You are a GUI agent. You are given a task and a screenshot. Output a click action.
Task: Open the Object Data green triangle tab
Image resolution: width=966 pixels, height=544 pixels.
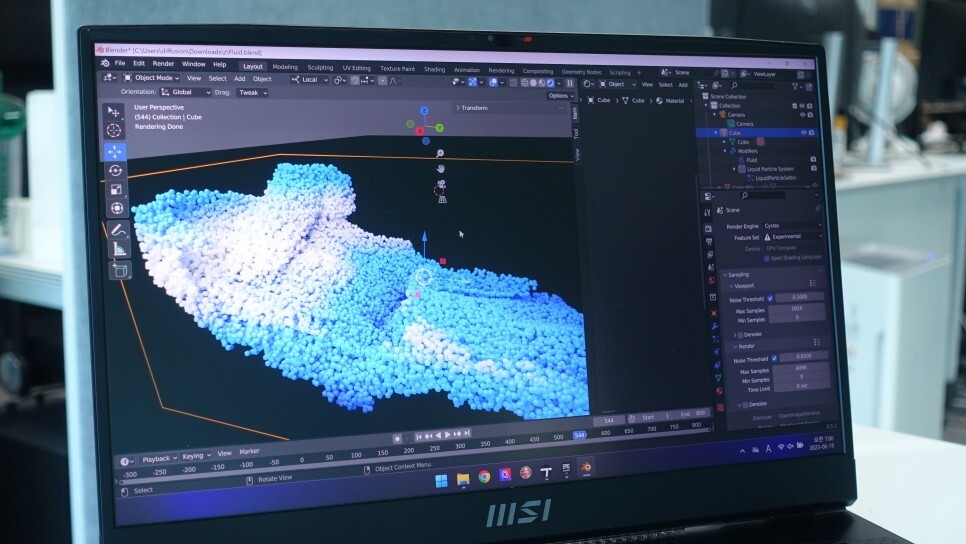tap(718, 378)
